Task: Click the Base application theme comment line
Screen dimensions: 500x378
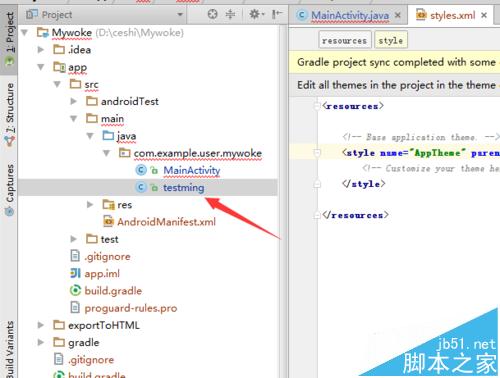Action: (x=421, y=137)
